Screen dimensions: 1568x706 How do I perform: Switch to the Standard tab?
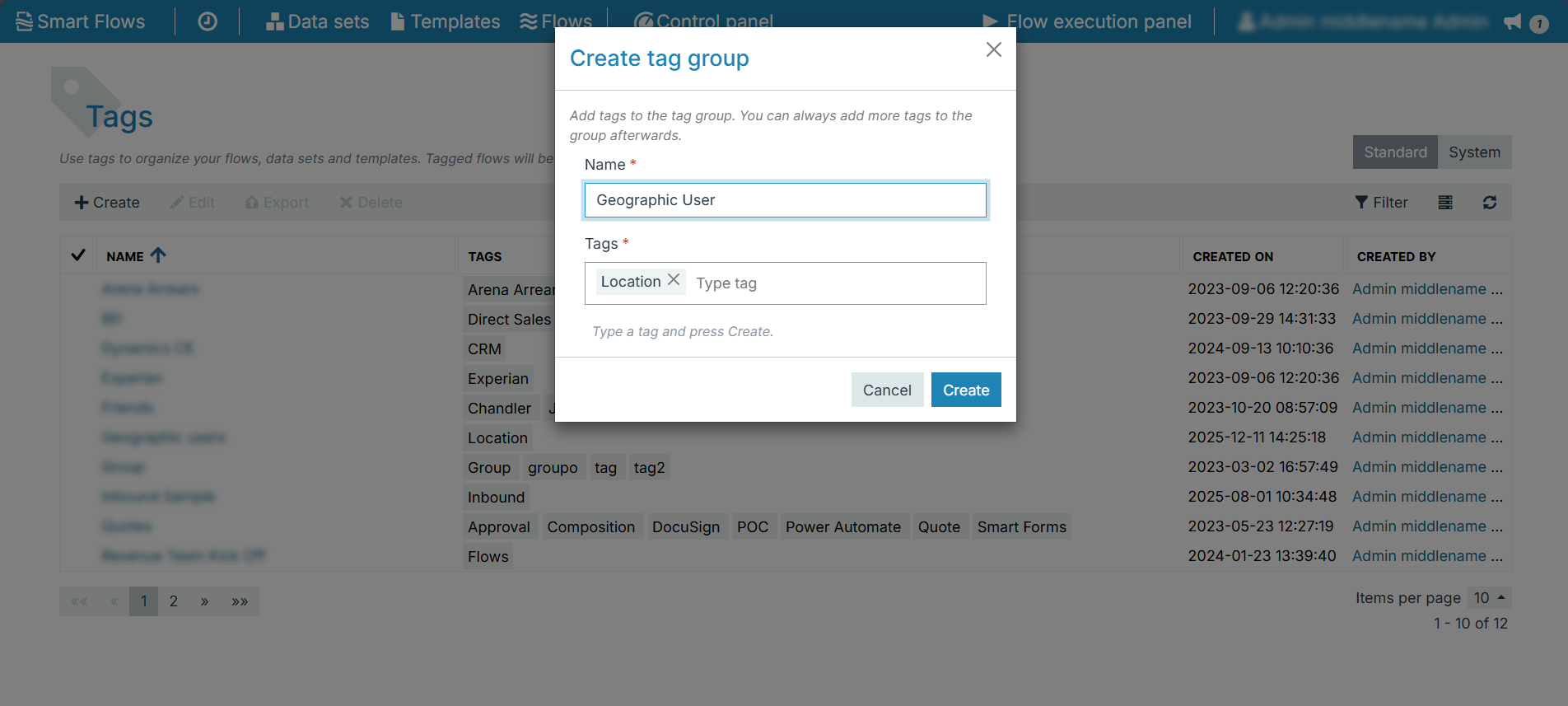pos(1395,152)
